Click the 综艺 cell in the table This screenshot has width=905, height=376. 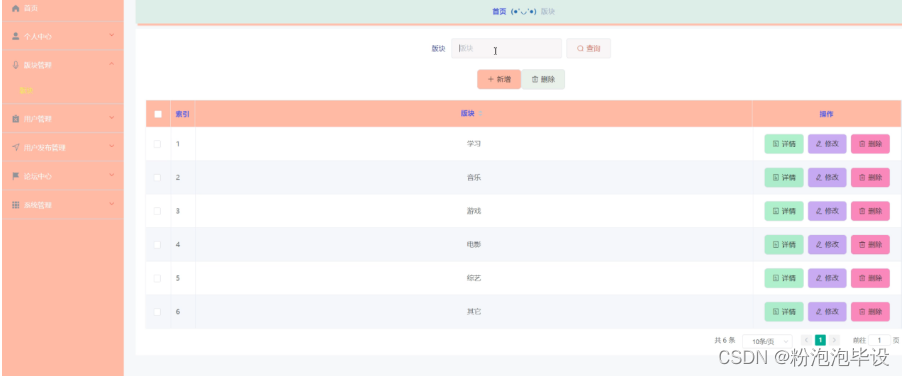(474, 278)
